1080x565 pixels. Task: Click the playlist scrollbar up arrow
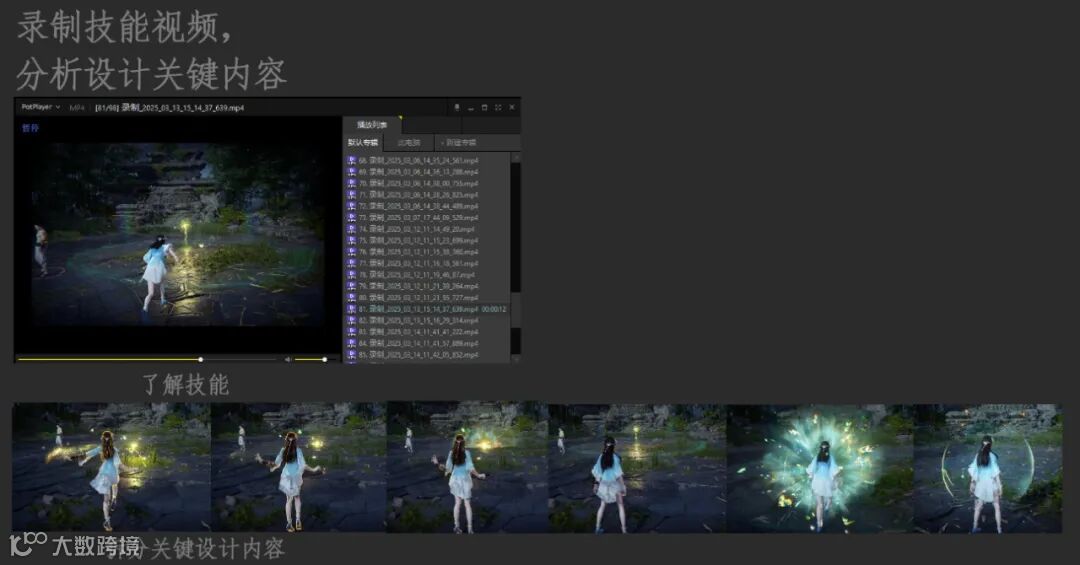[x=516, y=158]
